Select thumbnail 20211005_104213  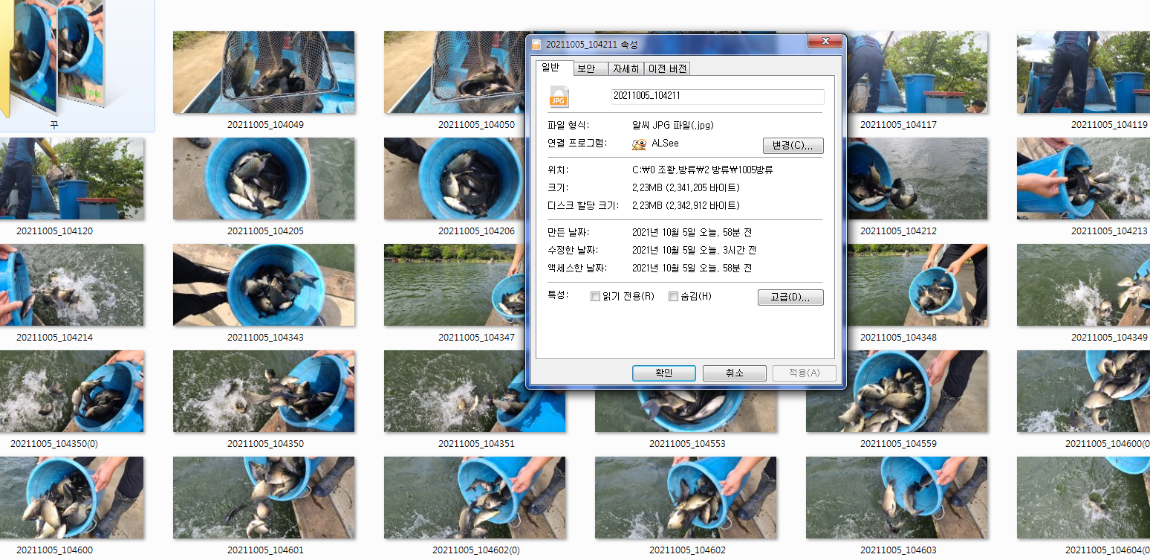1083,179
